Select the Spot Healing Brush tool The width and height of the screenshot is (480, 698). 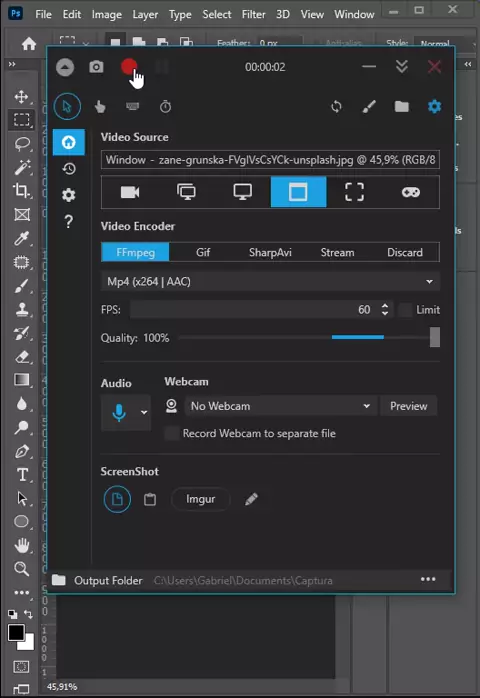pyautogui.click(x=21, y=262)
